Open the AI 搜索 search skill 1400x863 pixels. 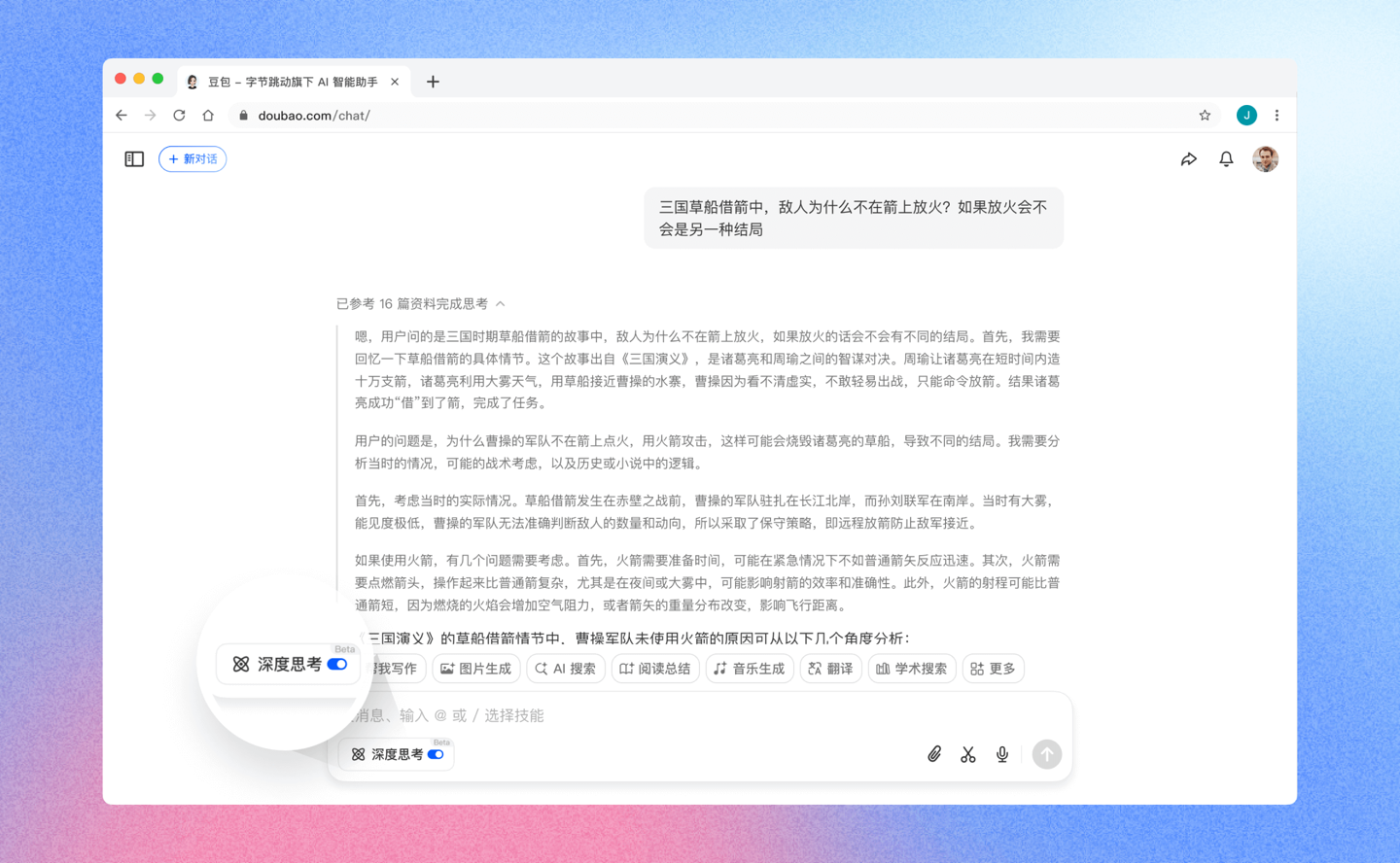point(565,668)
